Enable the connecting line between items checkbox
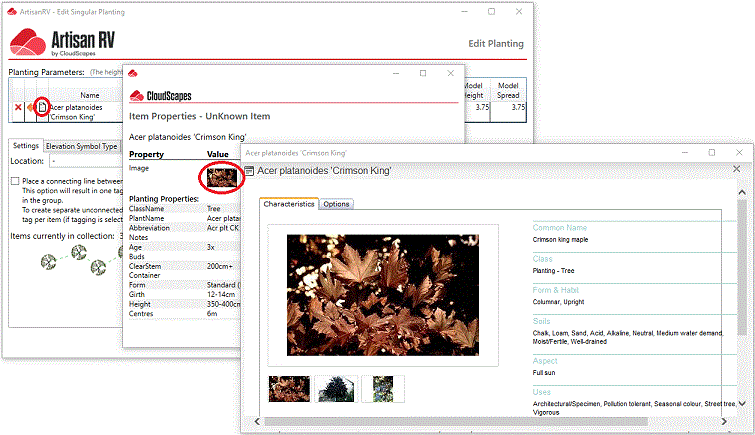The width and height of the screenshot is (755, 435). coord(15,181)
